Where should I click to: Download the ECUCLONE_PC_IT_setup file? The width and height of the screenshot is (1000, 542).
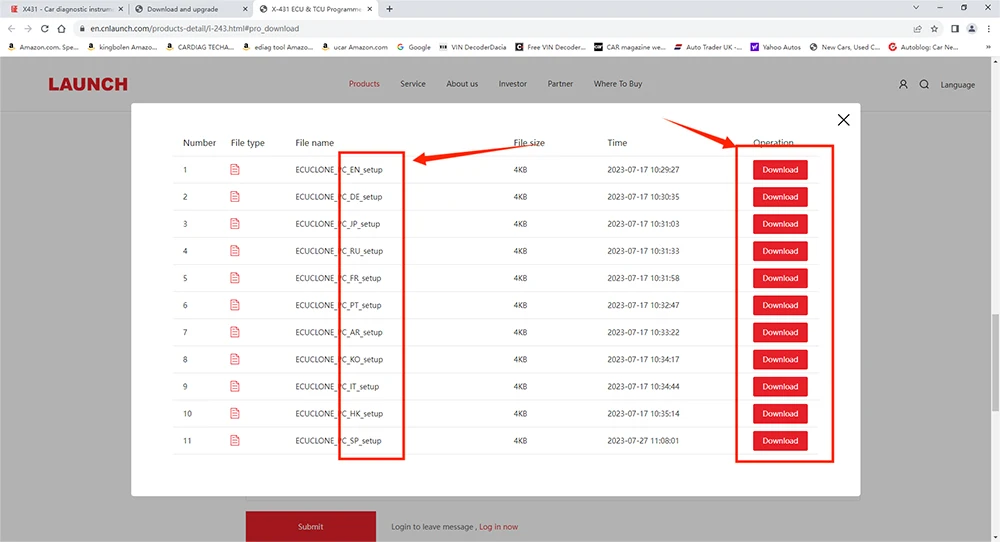[780, 386]
